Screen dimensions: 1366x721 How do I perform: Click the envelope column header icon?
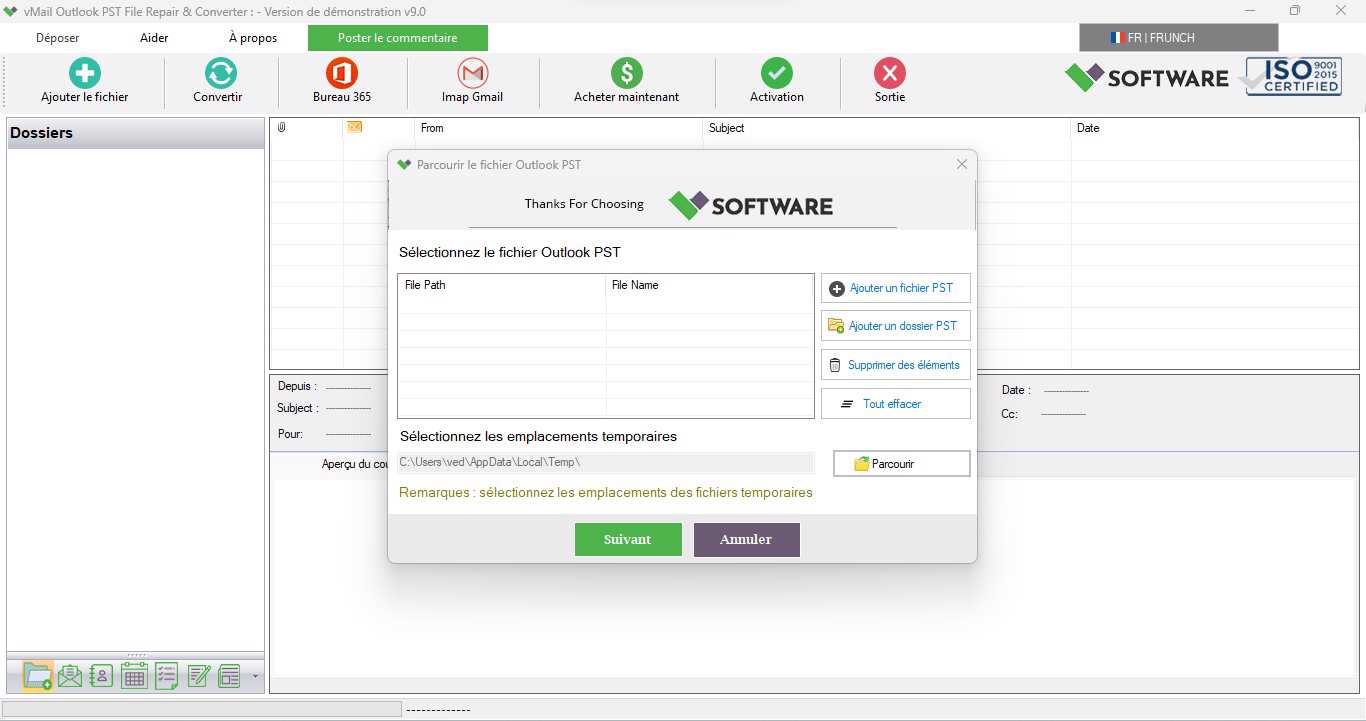(354, 127)
